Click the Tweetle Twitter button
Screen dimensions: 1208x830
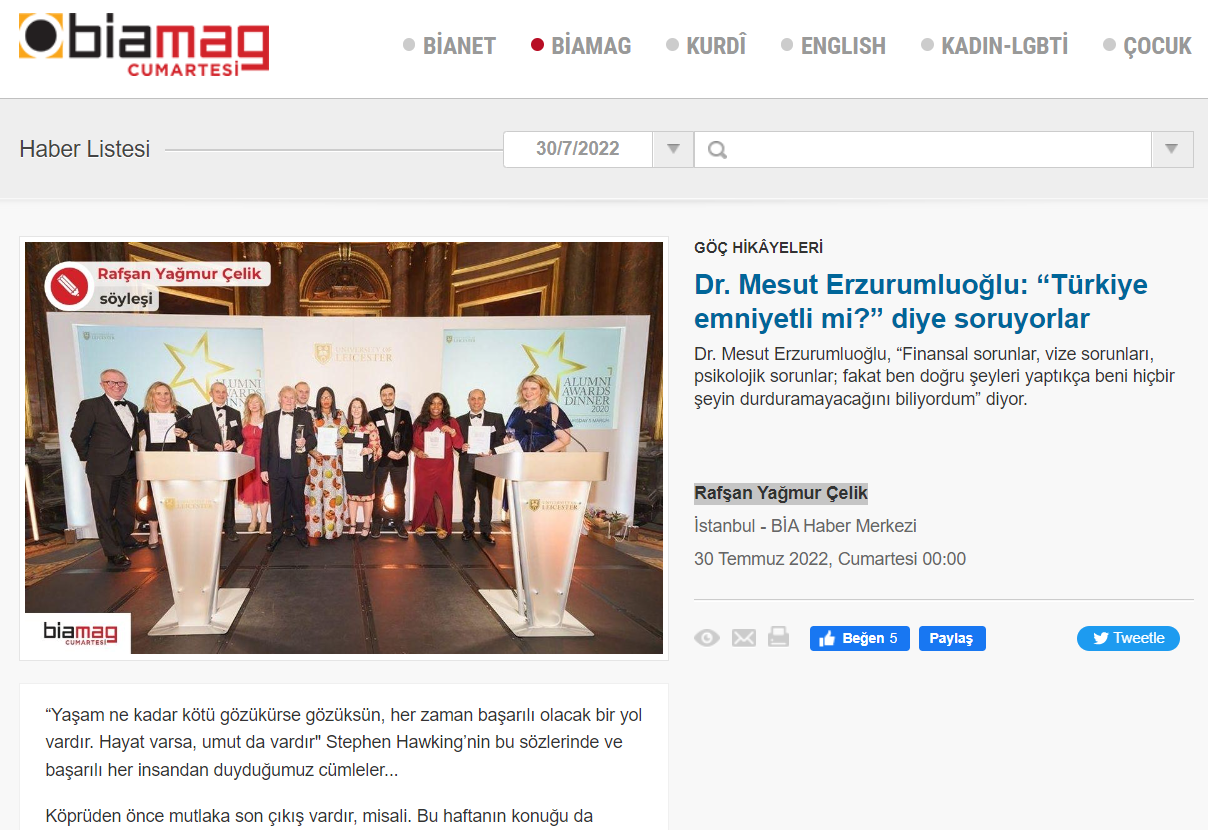pos(1128,638)
